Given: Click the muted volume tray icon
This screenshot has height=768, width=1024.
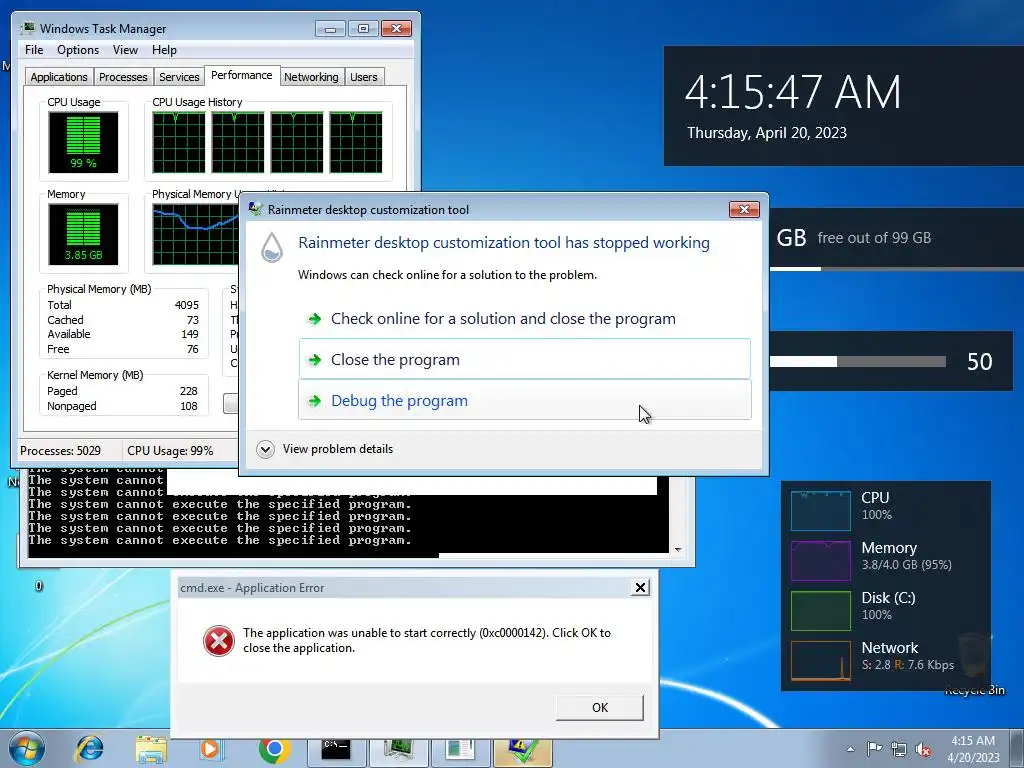Looking at the screenshot, I should coord(923,749).
